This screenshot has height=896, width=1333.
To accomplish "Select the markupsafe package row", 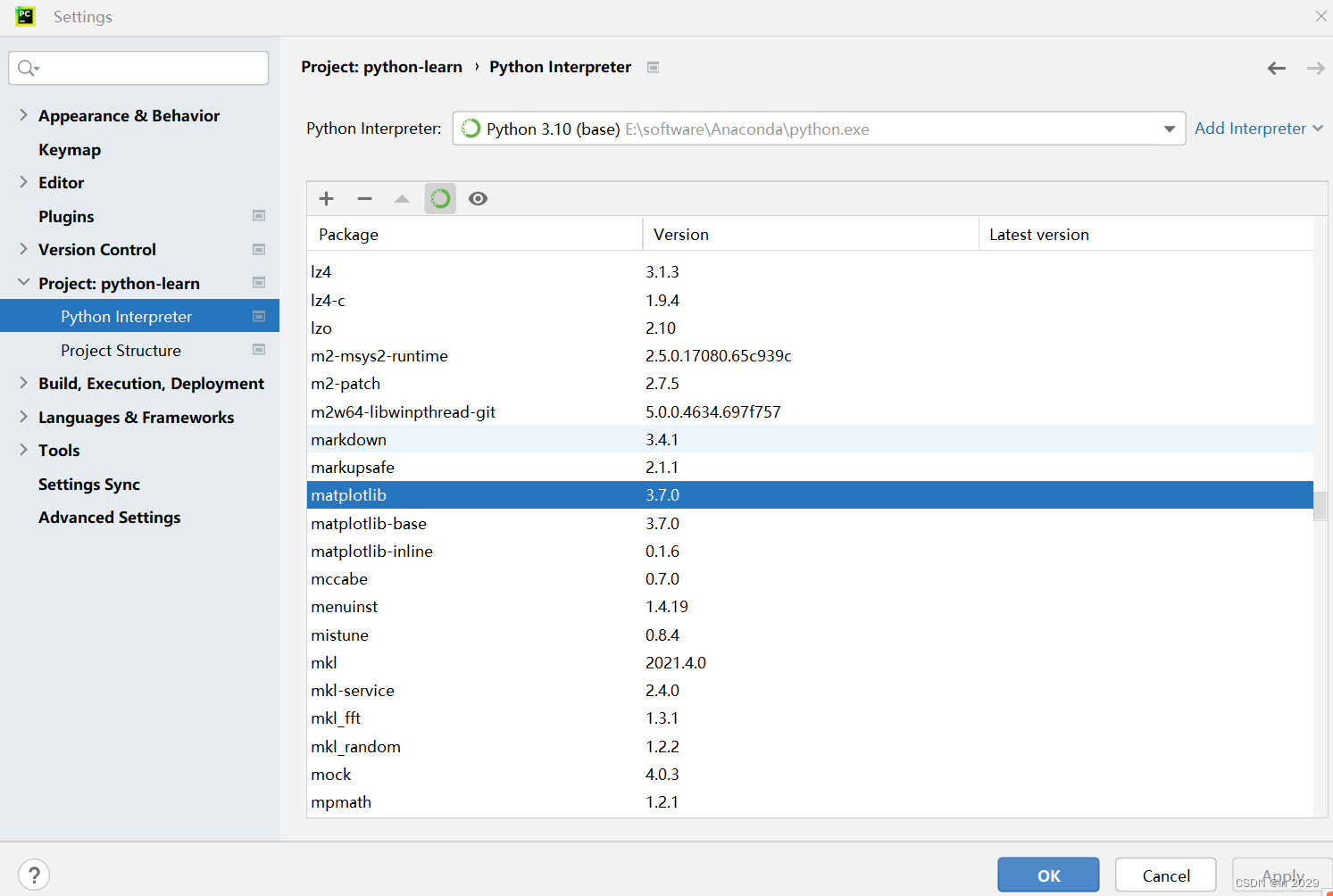I will pos(810,467).
